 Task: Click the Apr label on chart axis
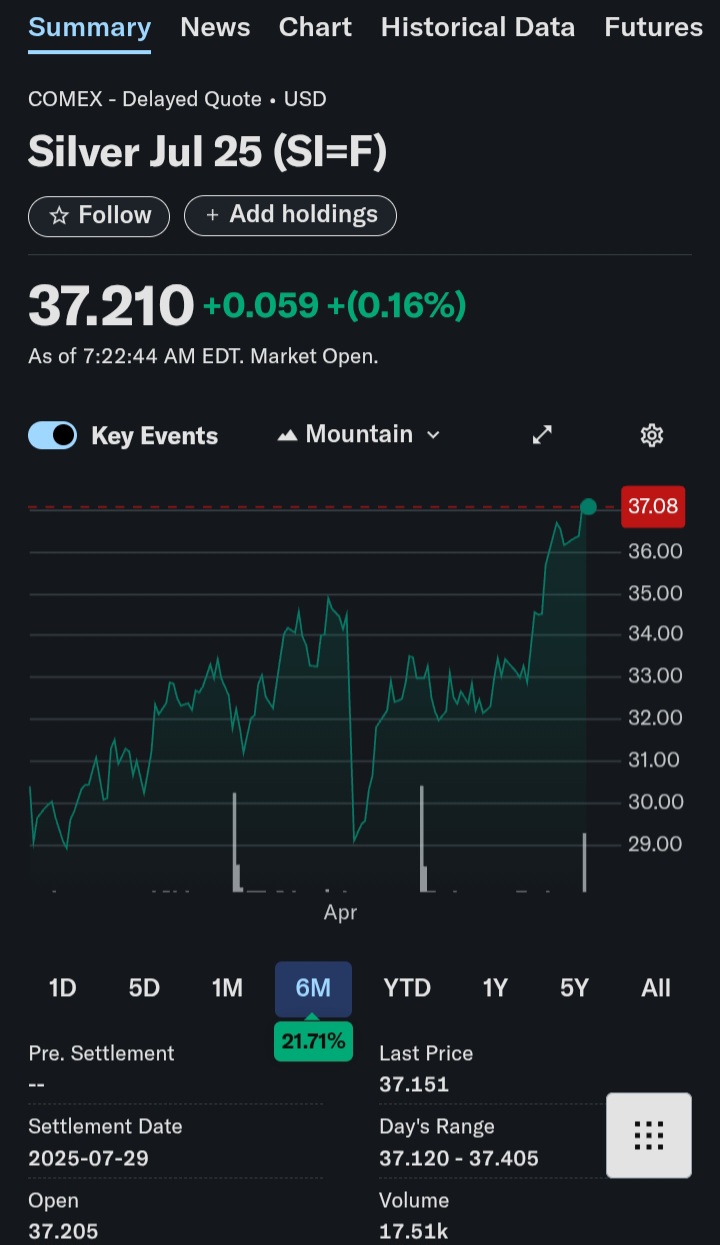(x=340, y=912)
